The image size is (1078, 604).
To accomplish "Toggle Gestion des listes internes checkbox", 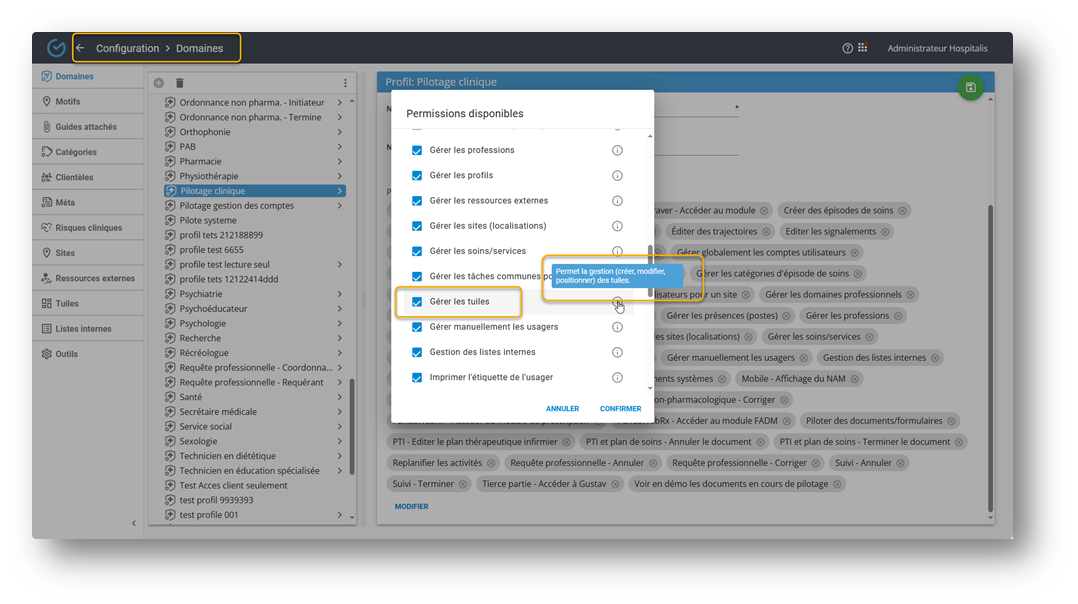I will point(417,352).
